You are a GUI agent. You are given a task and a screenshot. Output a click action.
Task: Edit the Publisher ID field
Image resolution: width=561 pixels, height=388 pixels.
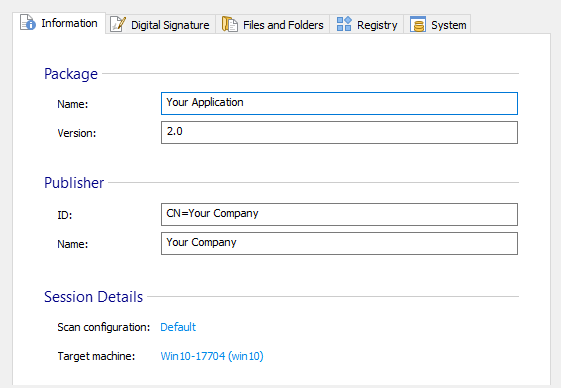pyautogui.click(x=339, y=214)
